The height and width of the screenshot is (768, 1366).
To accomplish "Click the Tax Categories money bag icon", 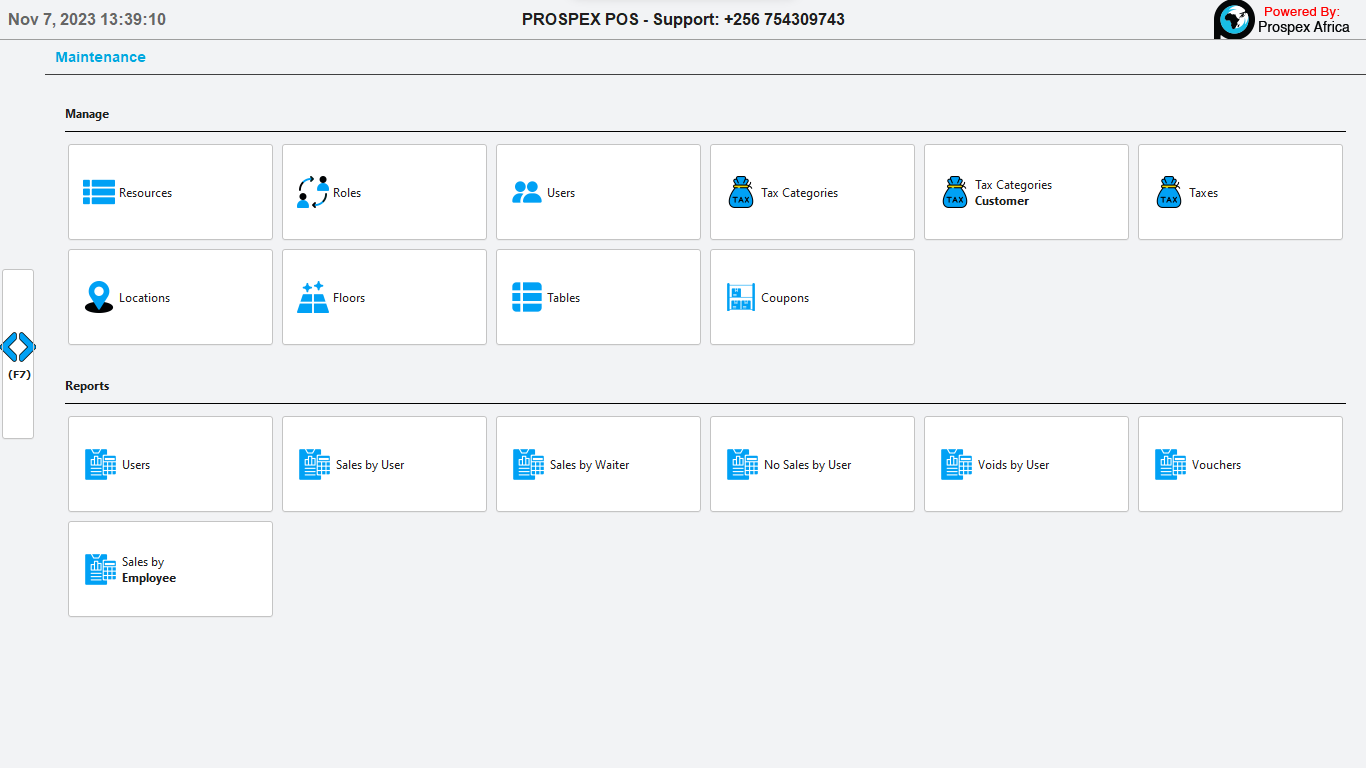I will click(740, 192).
